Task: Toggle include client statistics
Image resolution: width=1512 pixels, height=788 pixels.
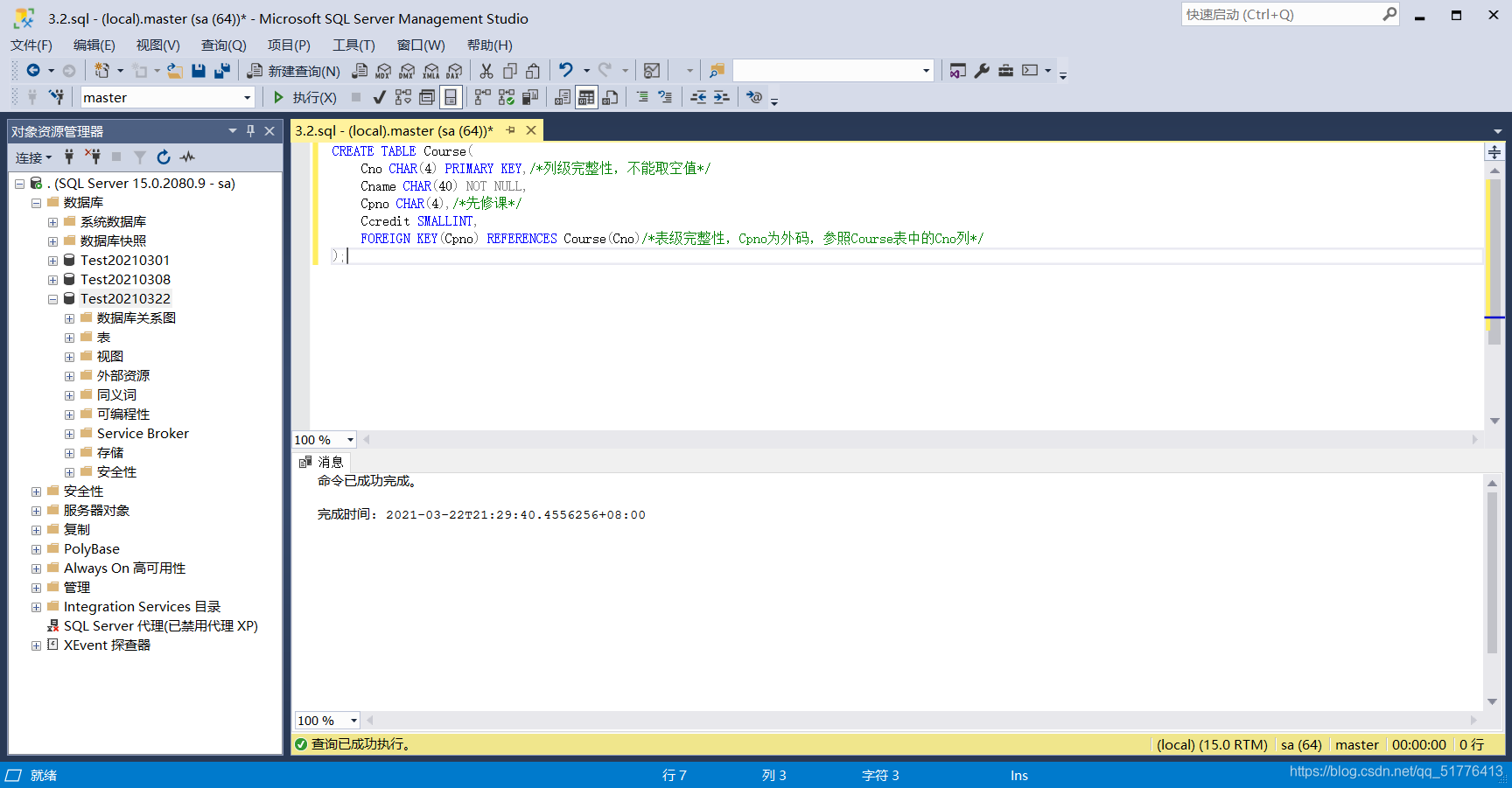Action: [530, 97]
